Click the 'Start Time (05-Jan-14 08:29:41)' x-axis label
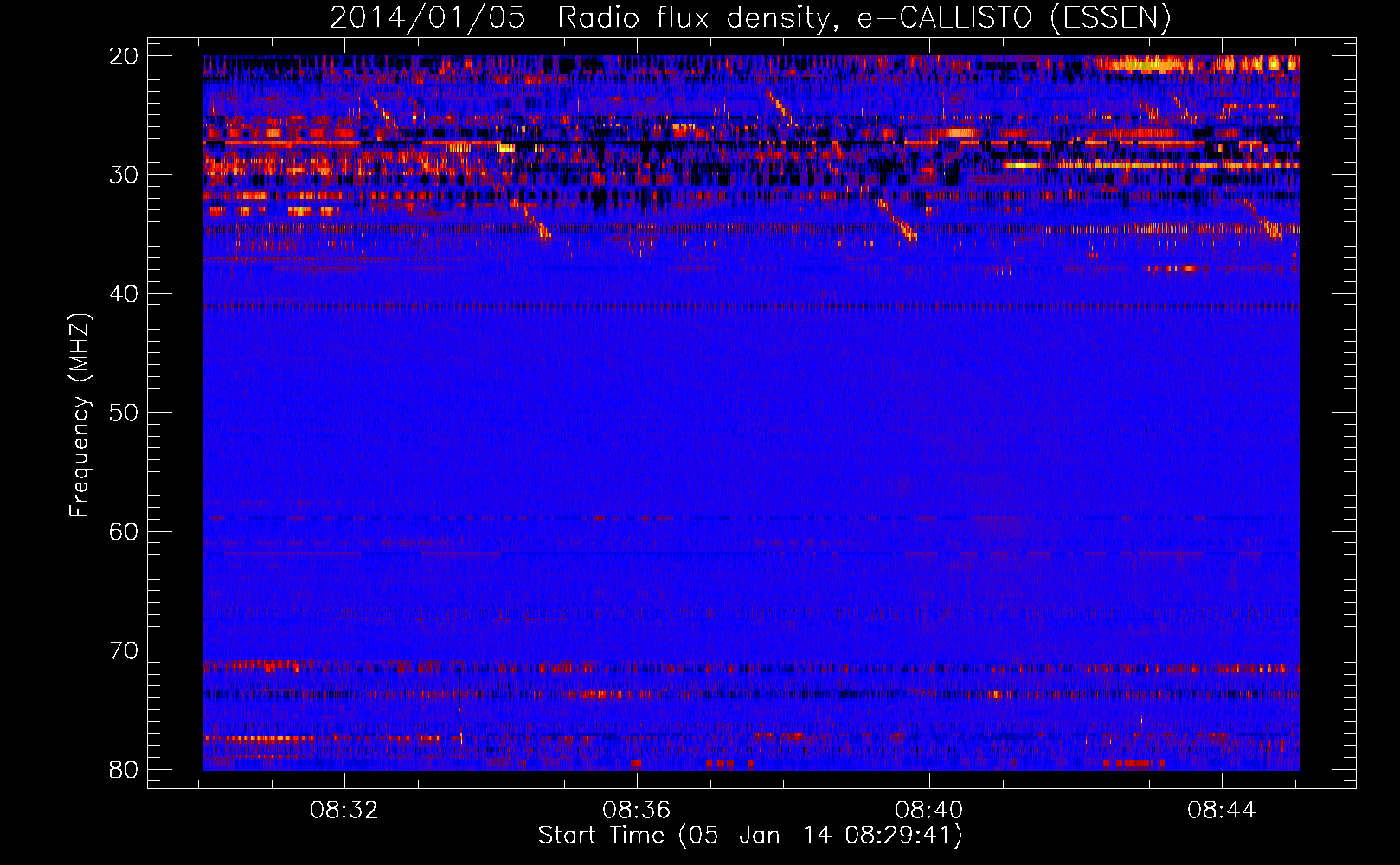This screenshot has width=1400, height=865. click(x=750, y=836)
